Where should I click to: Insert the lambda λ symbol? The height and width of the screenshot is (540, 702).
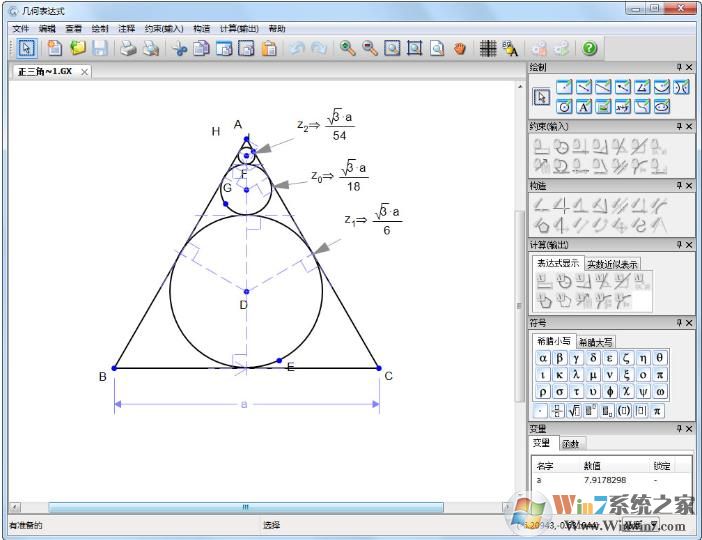tap(576, 375)
